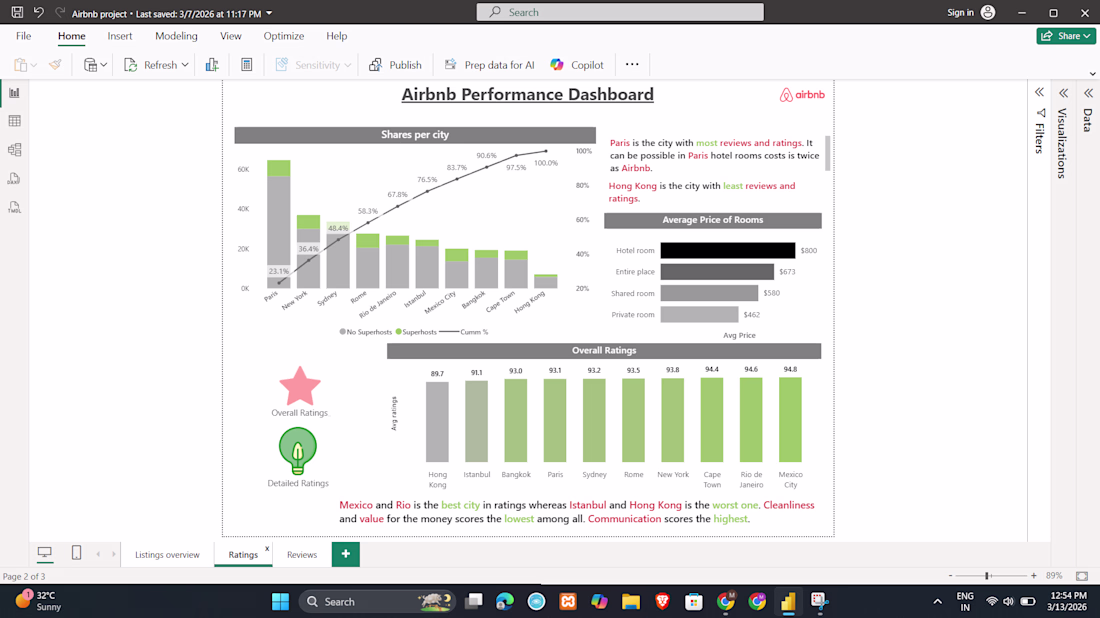Expand the Visualizations pane
Viewport: 1100px width, 618px height.
(1064, 93)
